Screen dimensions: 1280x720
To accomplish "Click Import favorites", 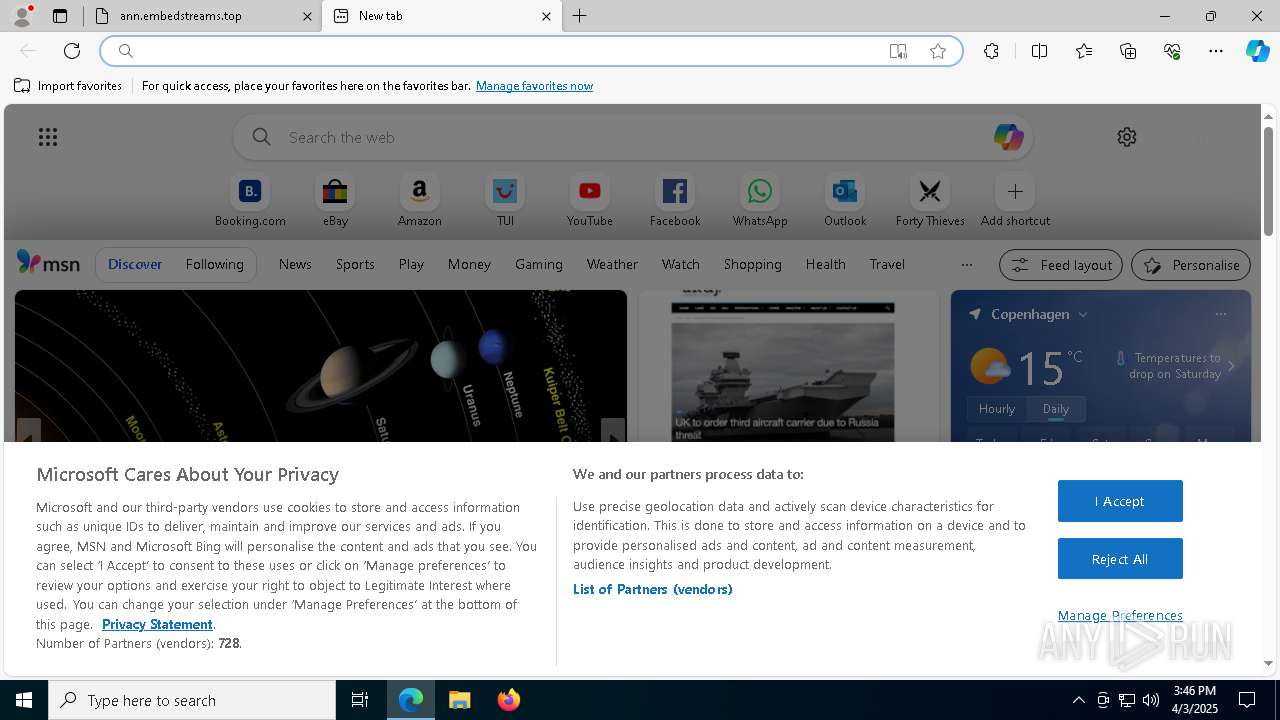I will point(68,86).
